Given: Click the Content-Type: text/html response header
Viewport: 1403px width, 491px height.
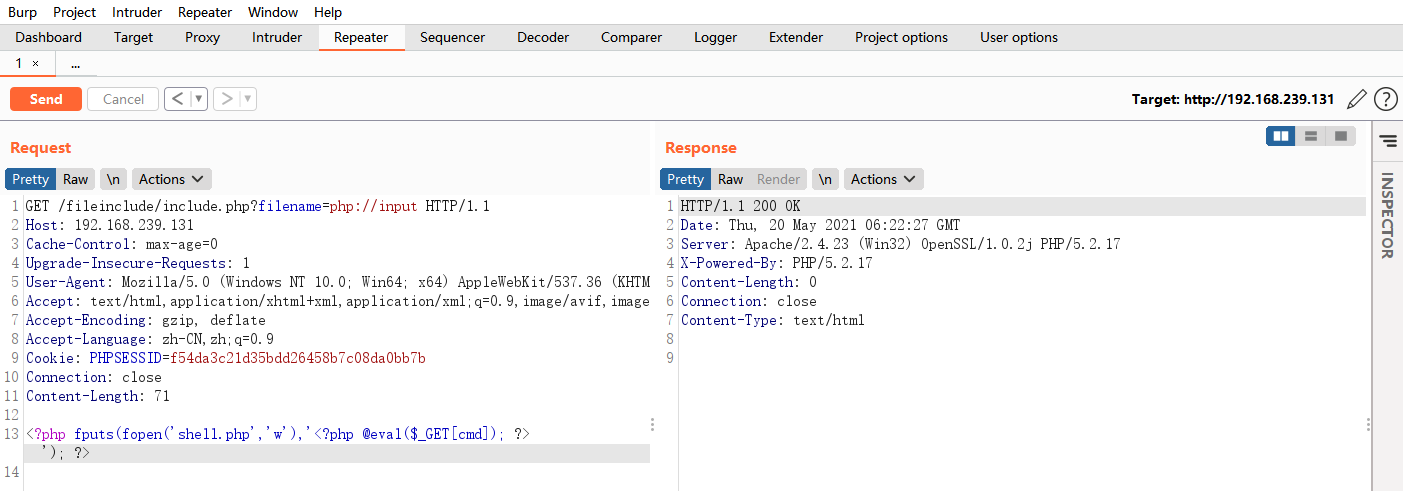Looking at the screenshot, I should [x=773, y=320].
